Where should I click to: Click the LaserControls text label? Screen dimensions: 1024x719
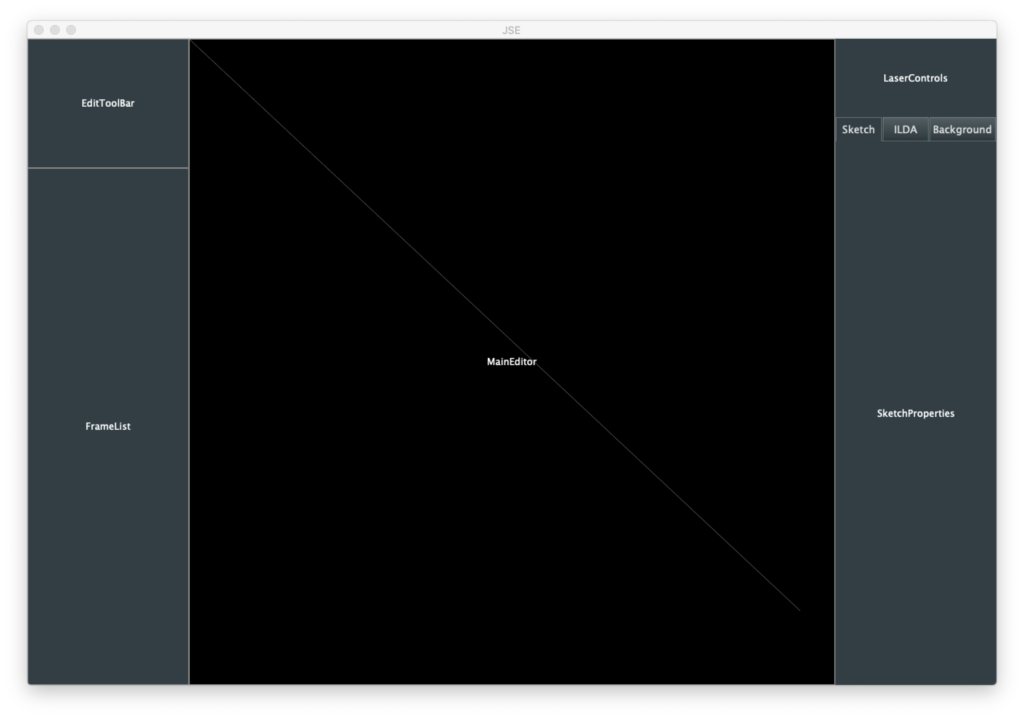[x=915, y=78]
